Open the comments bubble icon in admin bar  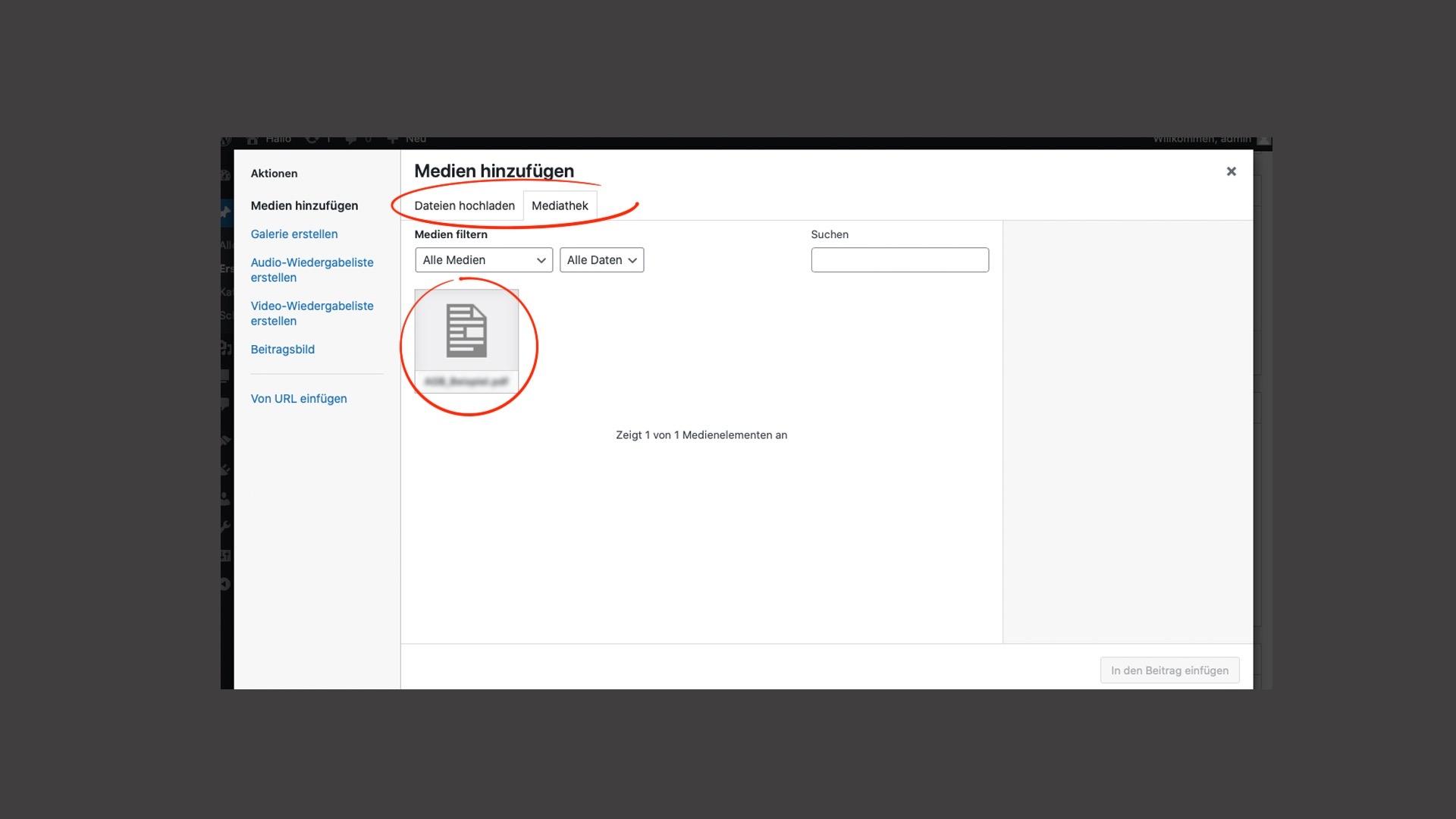[x=351, y=140]
